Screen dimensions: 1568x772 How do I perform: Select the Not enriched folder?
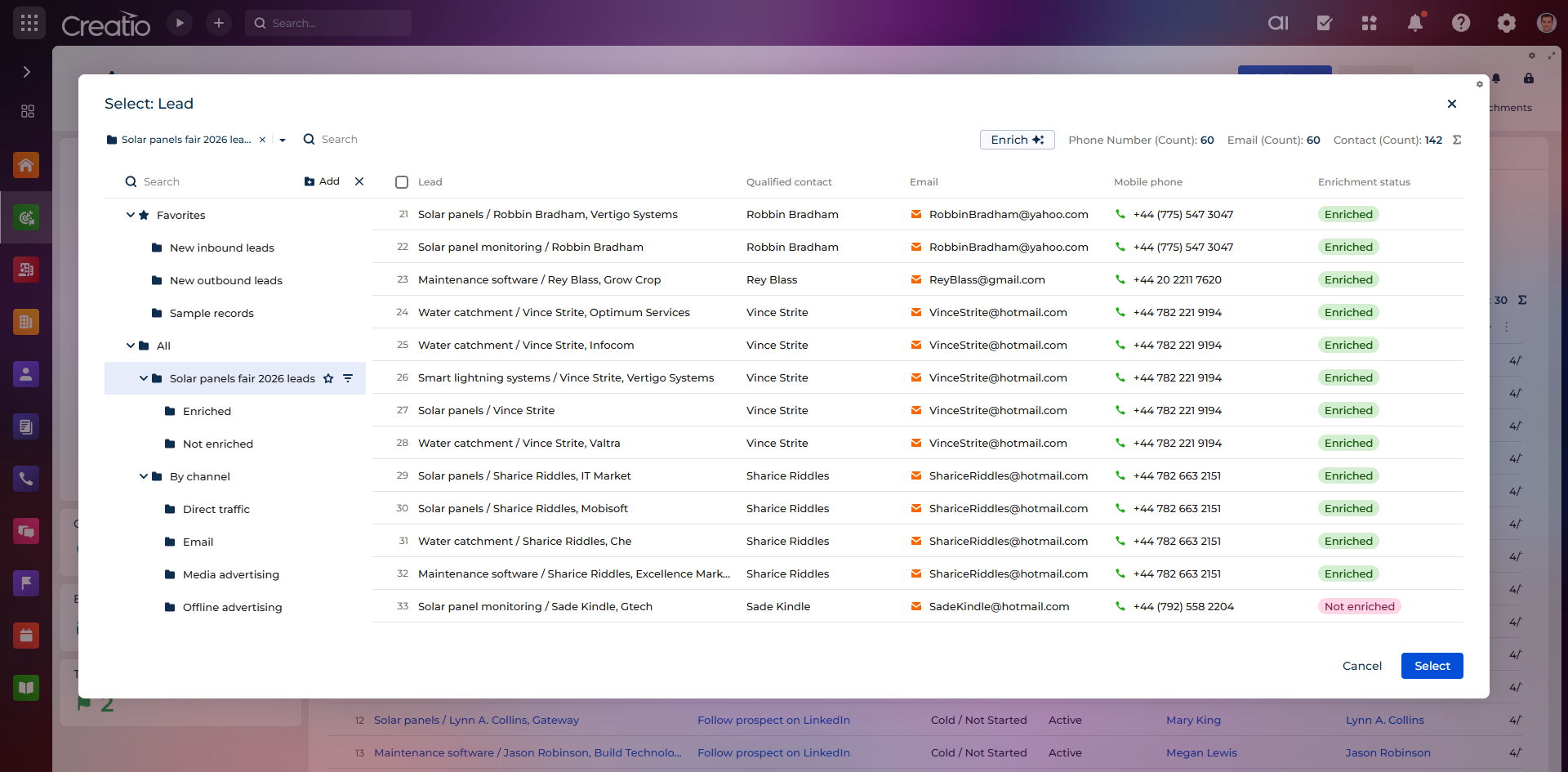pos(217,444)
